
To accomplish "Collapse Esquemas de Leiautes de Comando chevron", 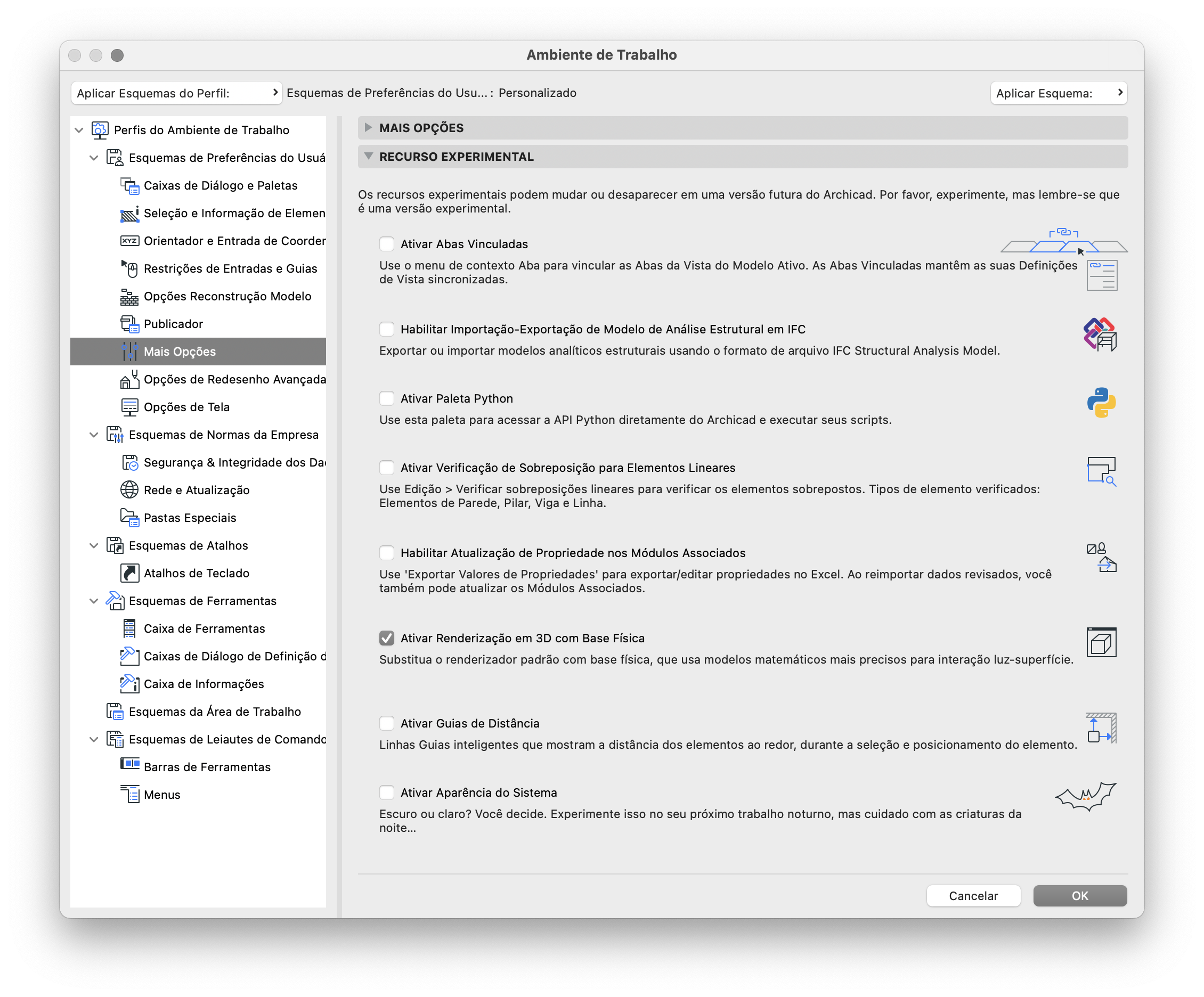I will tap(94, 740).
